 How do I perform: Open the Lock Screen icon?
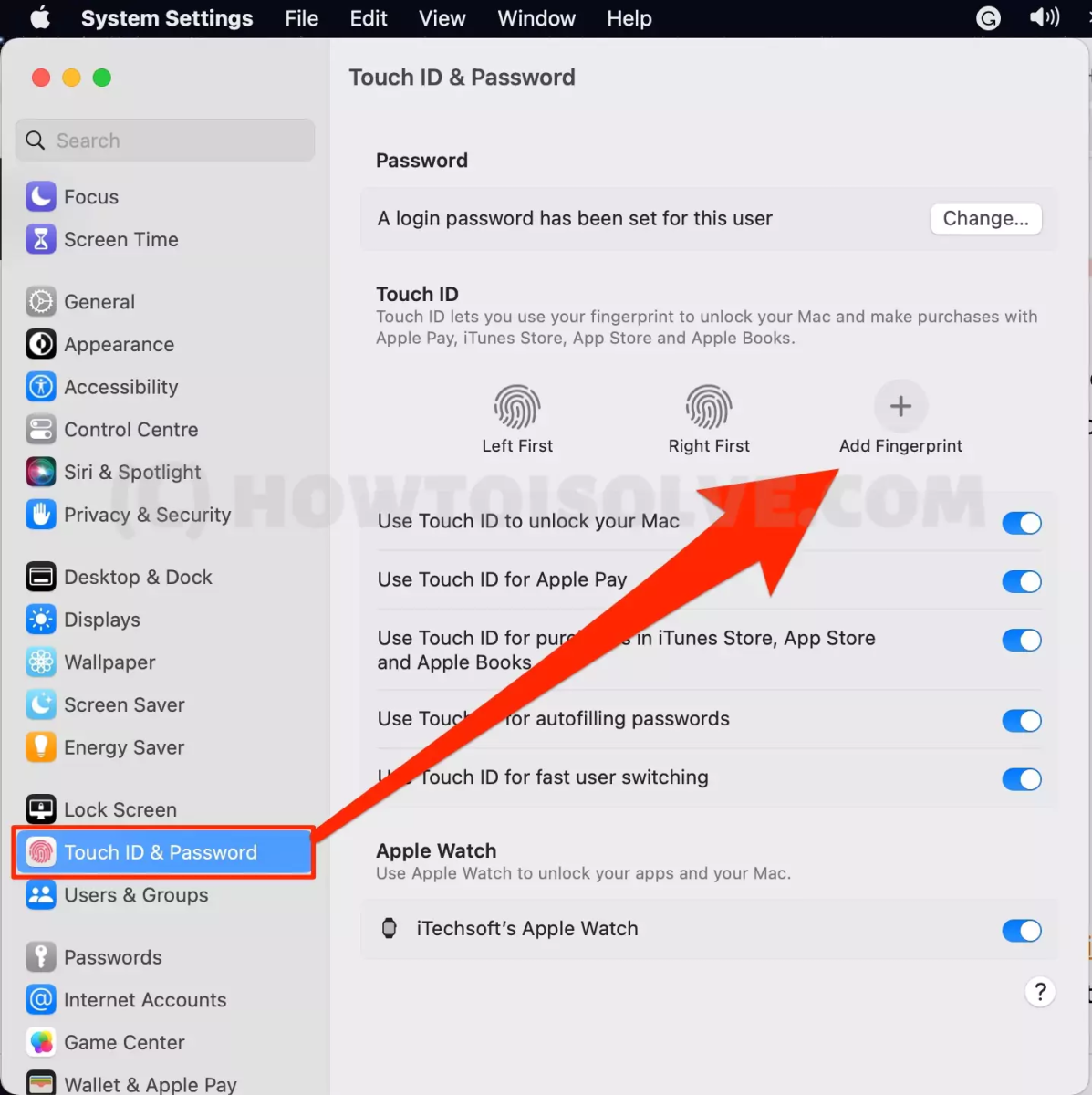coord(41,809)
